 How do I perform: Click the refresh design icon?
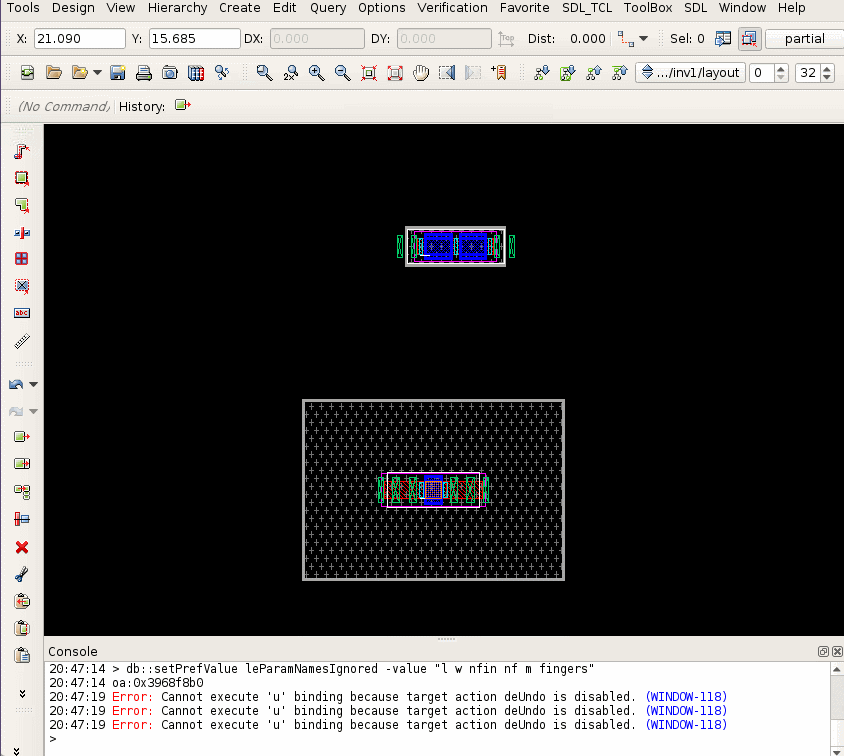pyautogui.click(x=27, y=73)
